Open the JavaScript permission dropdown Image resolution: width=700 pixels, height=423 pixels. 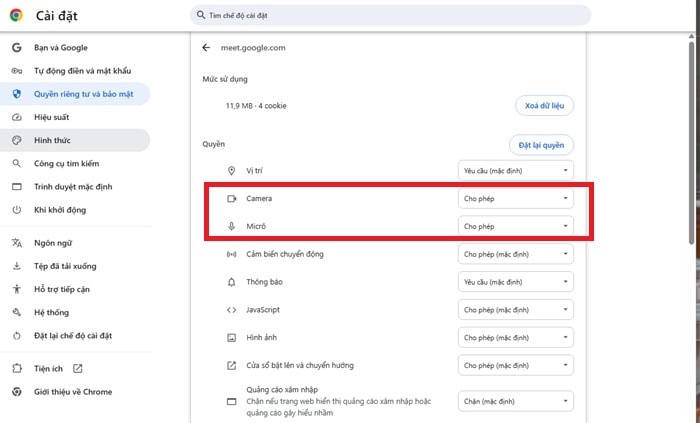tap(516, 310)
